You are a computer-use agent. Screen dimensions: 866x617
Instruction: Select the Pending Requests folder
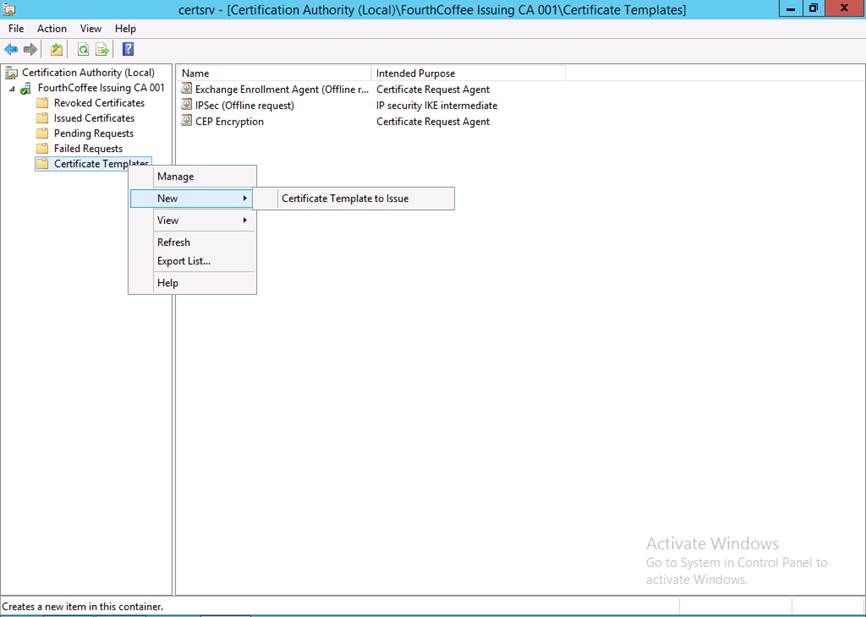click(x=93, y=133)
